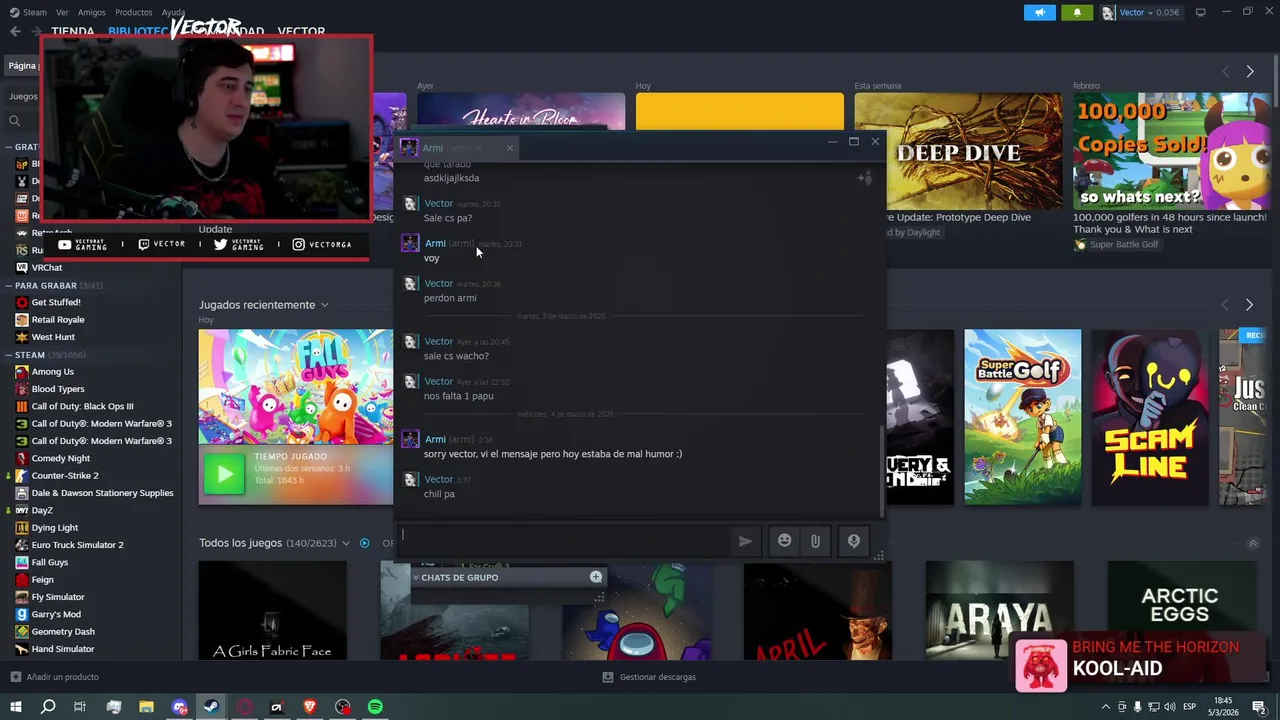
Task: Select Feign in the library list
Action: (42, 579)
